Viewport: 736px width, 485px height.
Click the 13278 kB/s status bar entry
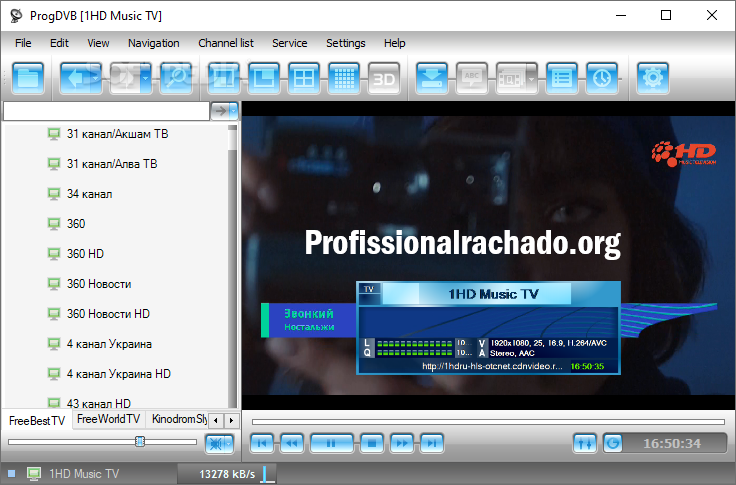227,474
